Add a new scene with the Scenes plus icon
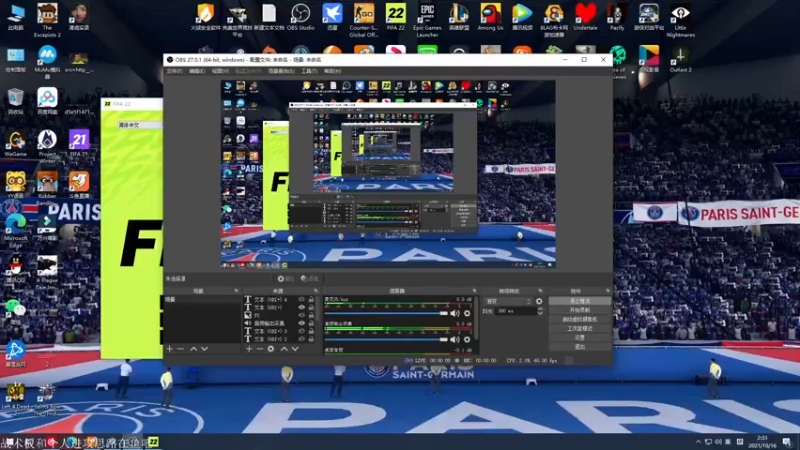800x450 pixels. coord(170,349)
